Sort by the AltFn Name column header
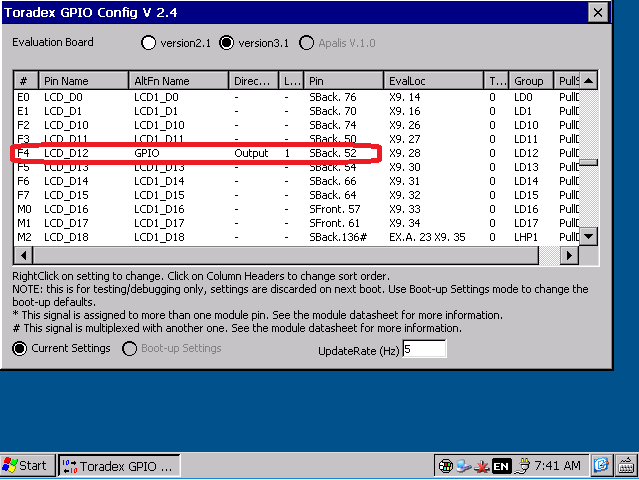 (178, 81)
